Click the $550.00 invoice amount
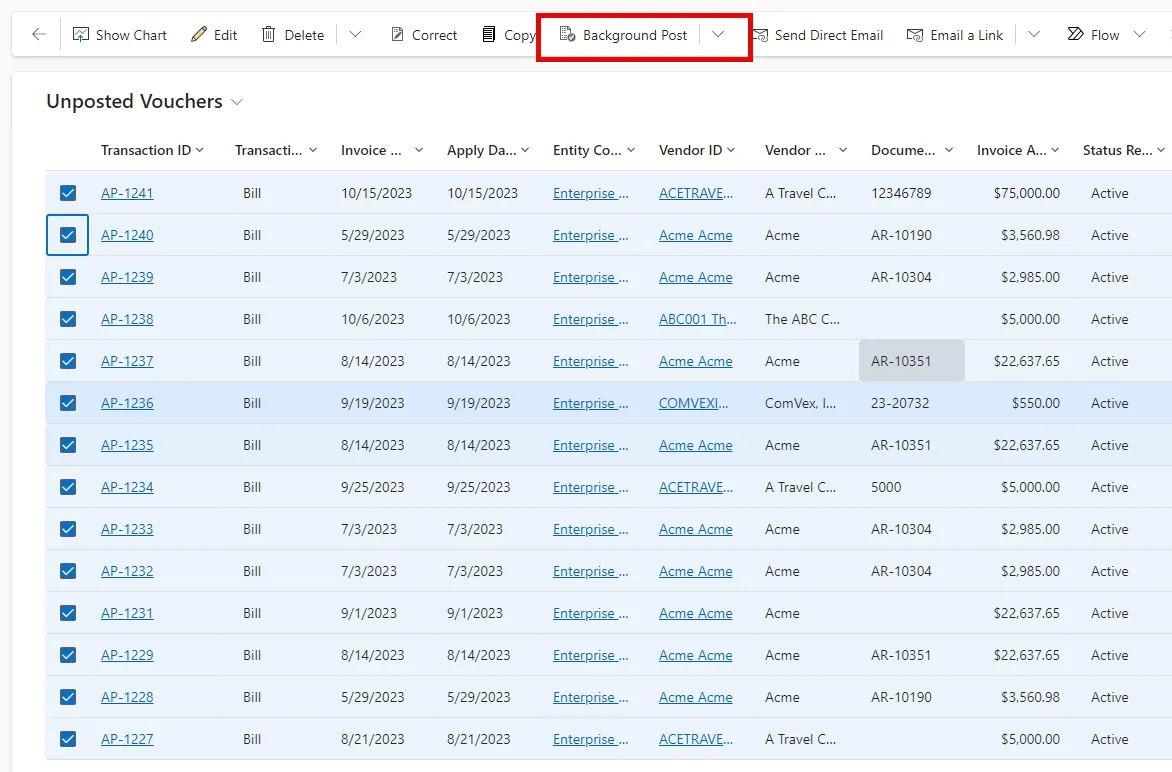The width and height of the screenshot is (1172, 772). [1035, 403]
